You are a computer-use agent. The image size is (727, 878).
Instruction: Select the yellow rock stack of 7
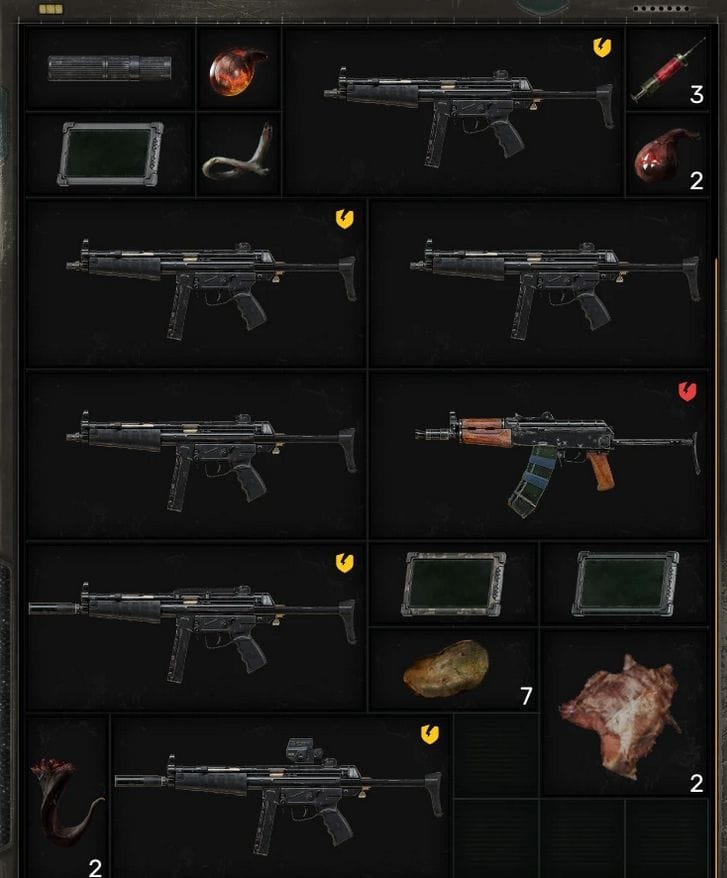point(454,670)
